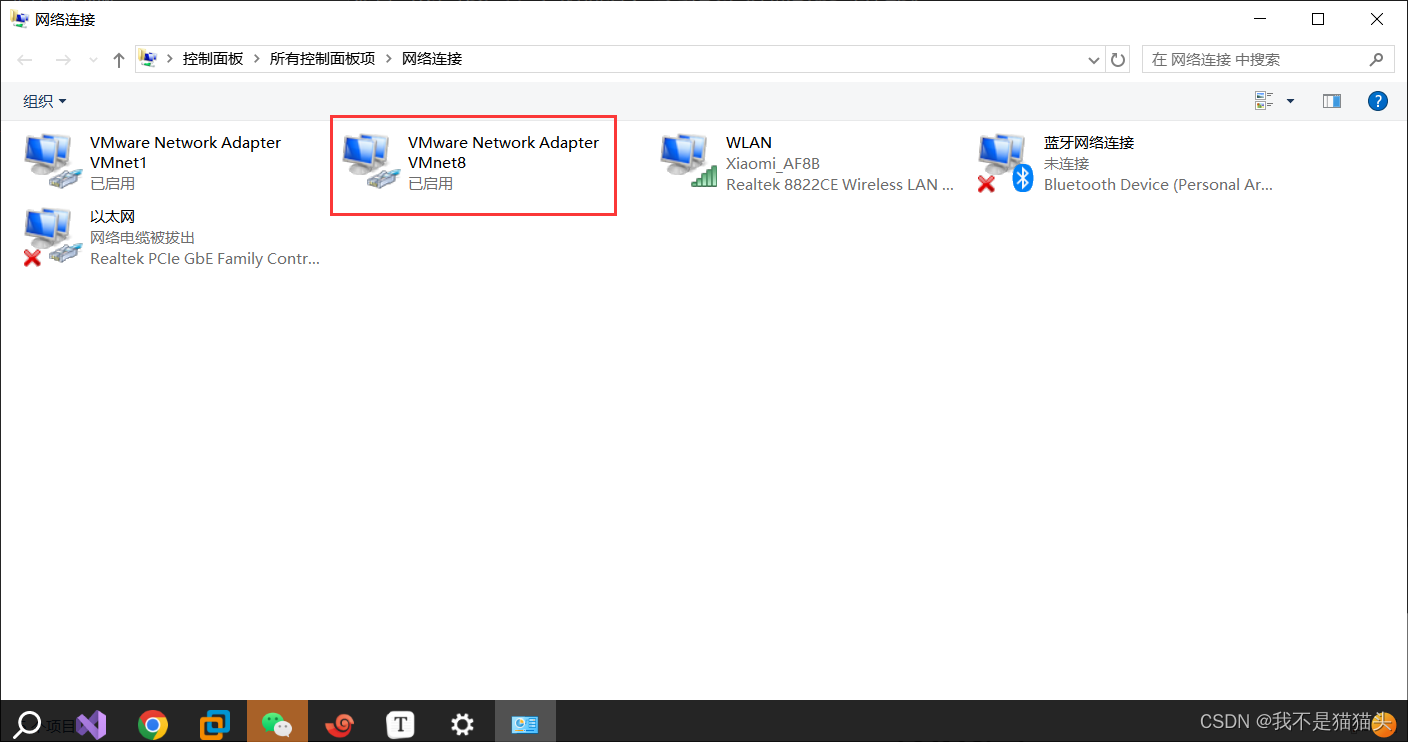Select the WLAN connection icon
Viewport: 1408px width, 742px height.
coord(689,163)
